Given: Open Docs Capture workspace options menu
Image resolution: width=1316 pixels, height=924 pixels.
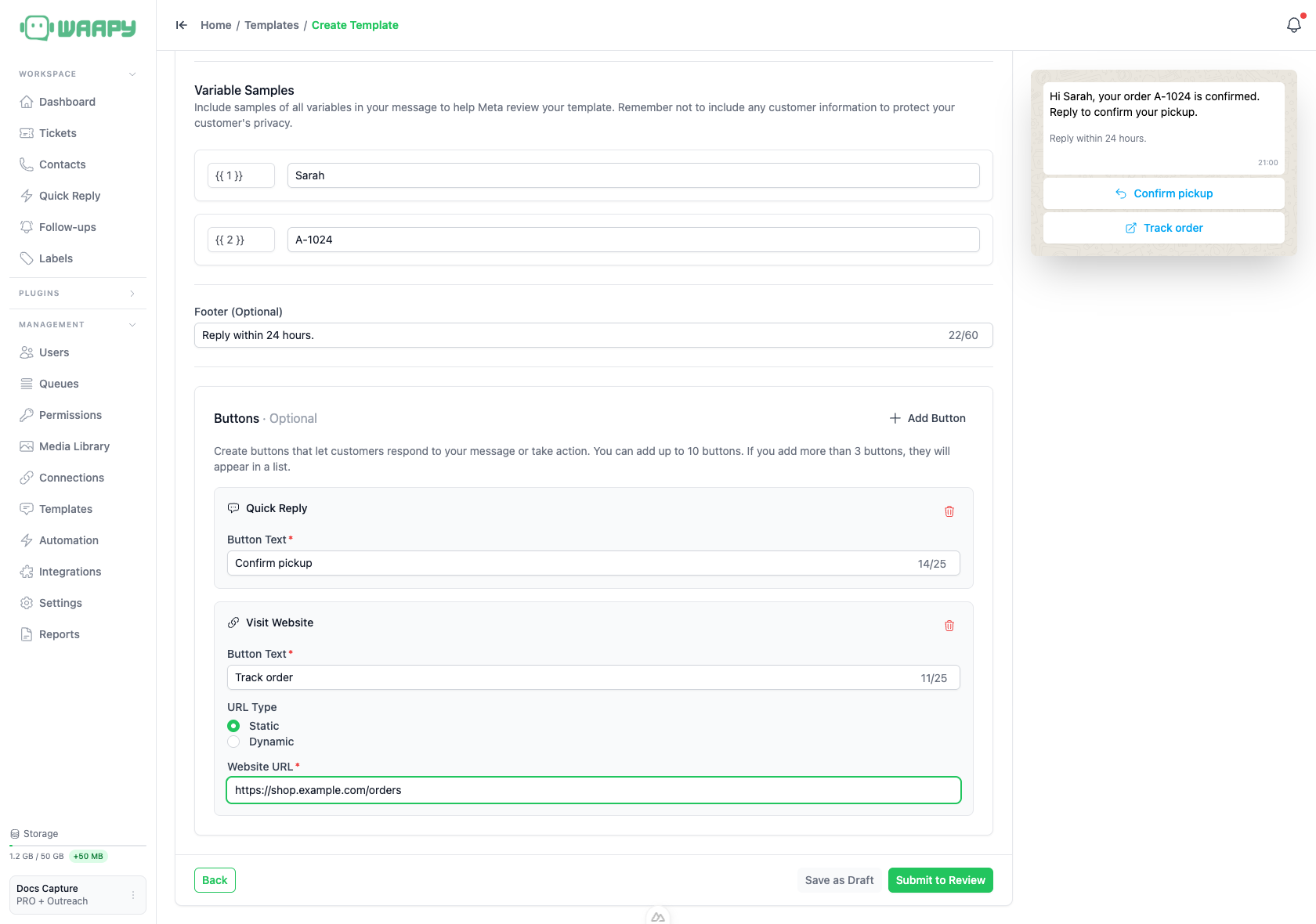Looking at the screenshot, I should [x=133, y=895].
